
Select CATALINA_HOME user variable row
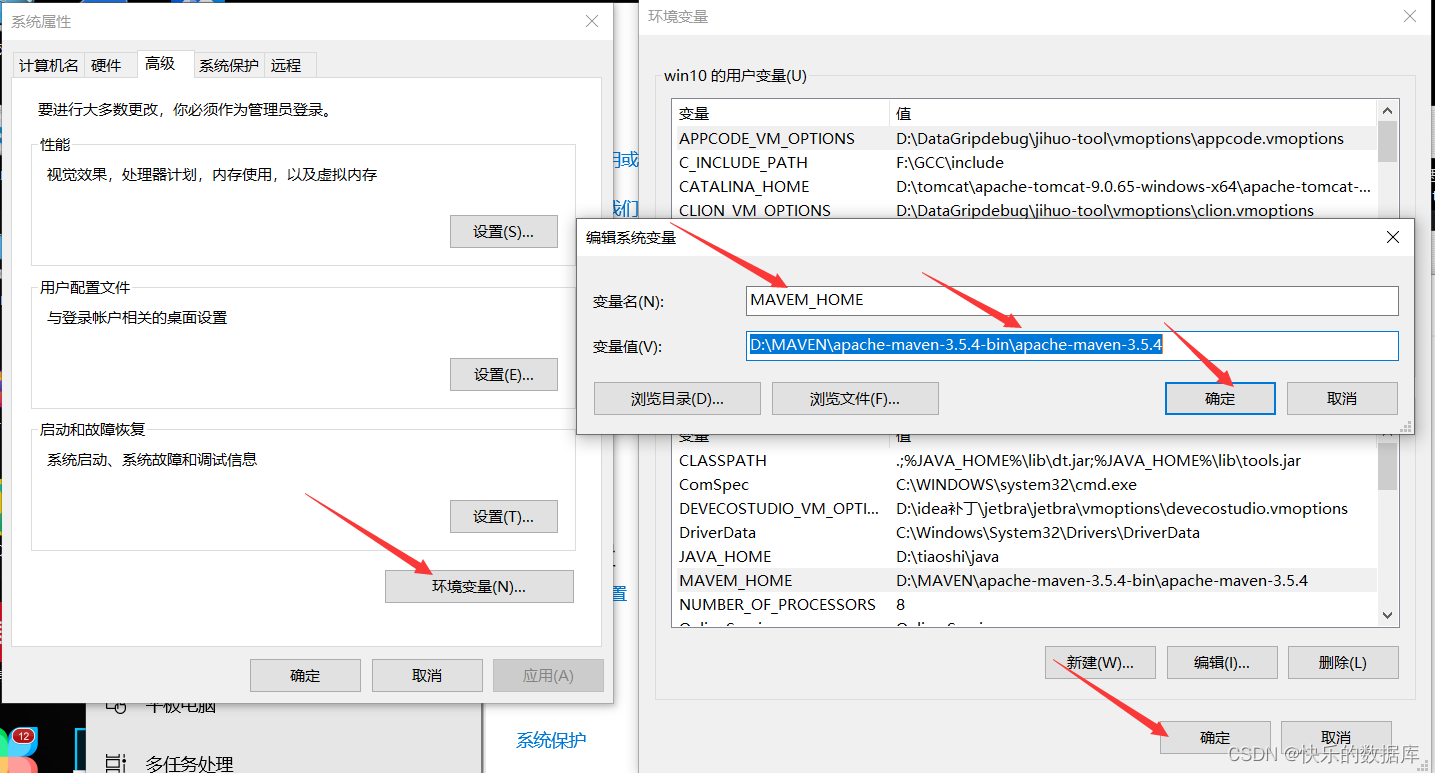[x=1025, y=186]
